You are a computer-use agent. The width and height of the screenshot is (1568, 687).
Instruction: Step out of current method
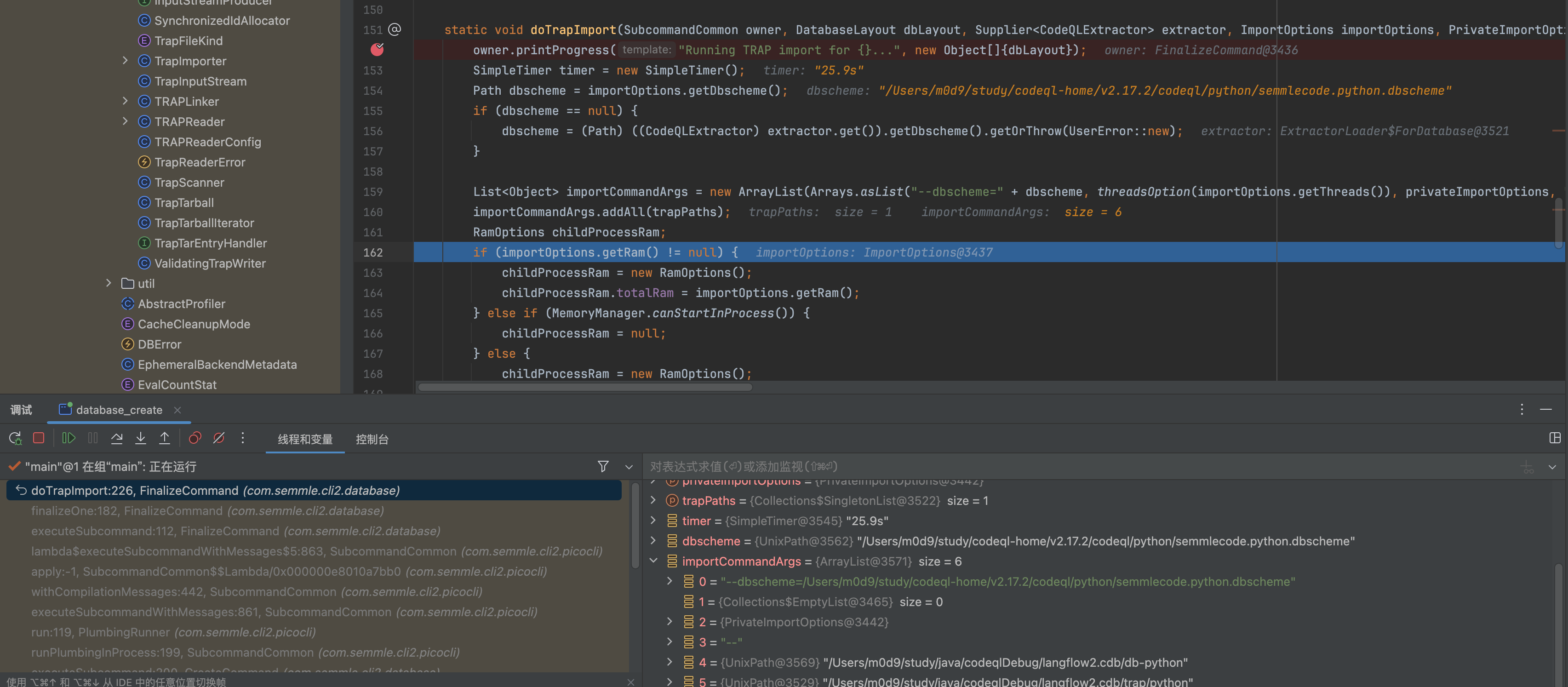coord(164,438)
